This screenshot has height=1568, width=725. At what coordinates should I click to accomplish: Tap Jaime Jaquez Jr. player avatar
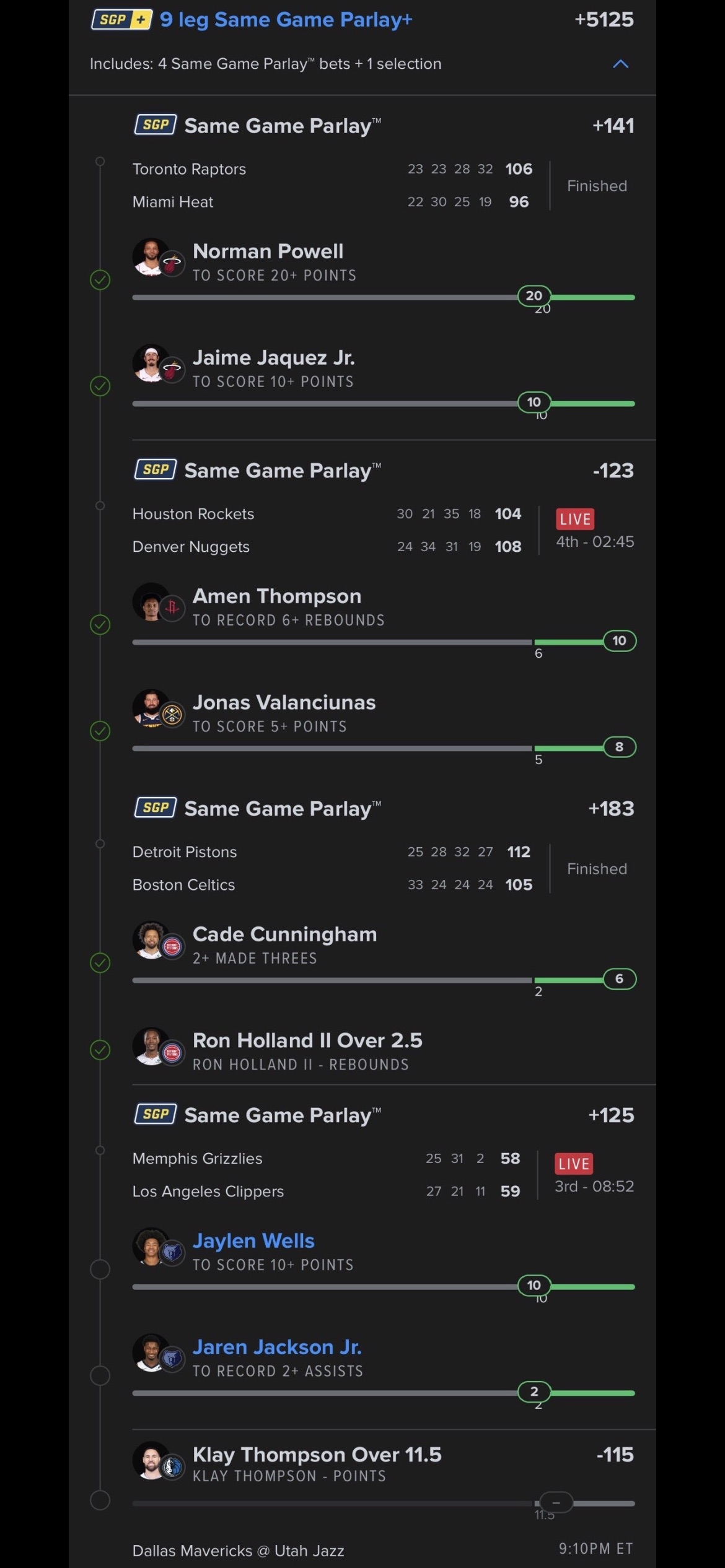pyautogui.click(x=151, y=364)
